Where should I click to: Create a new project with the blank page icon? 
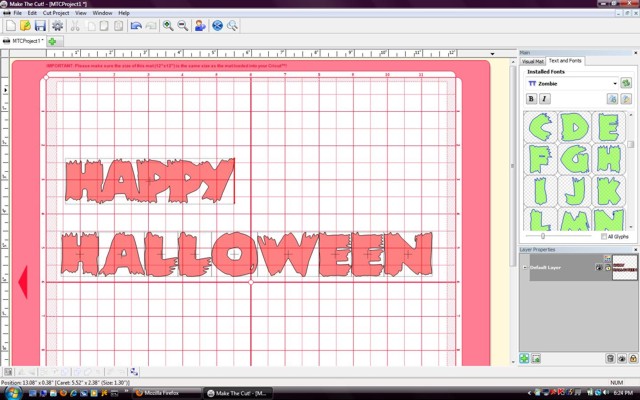pyautogui.click(x=10, y=26)
